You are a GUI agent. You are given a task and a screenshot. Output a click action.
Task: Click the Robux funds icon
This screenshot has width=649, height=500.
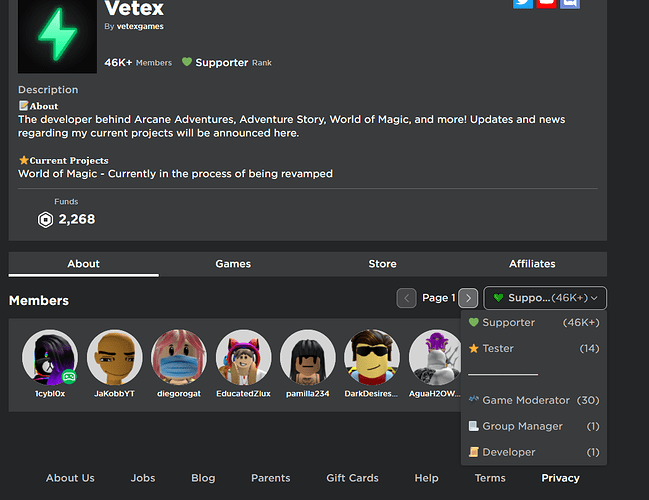pos(45,219)
